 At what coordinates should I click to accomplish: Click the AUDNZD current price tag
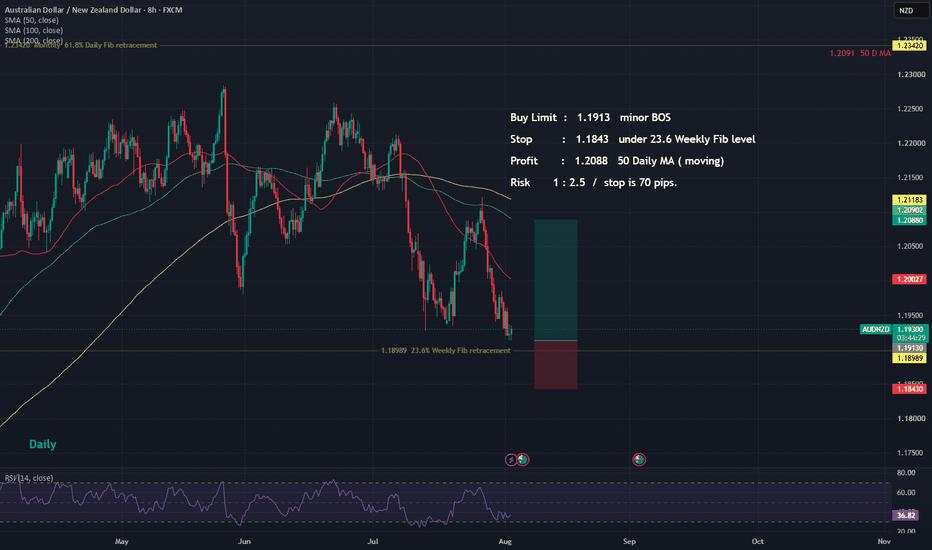click(876, 329)
